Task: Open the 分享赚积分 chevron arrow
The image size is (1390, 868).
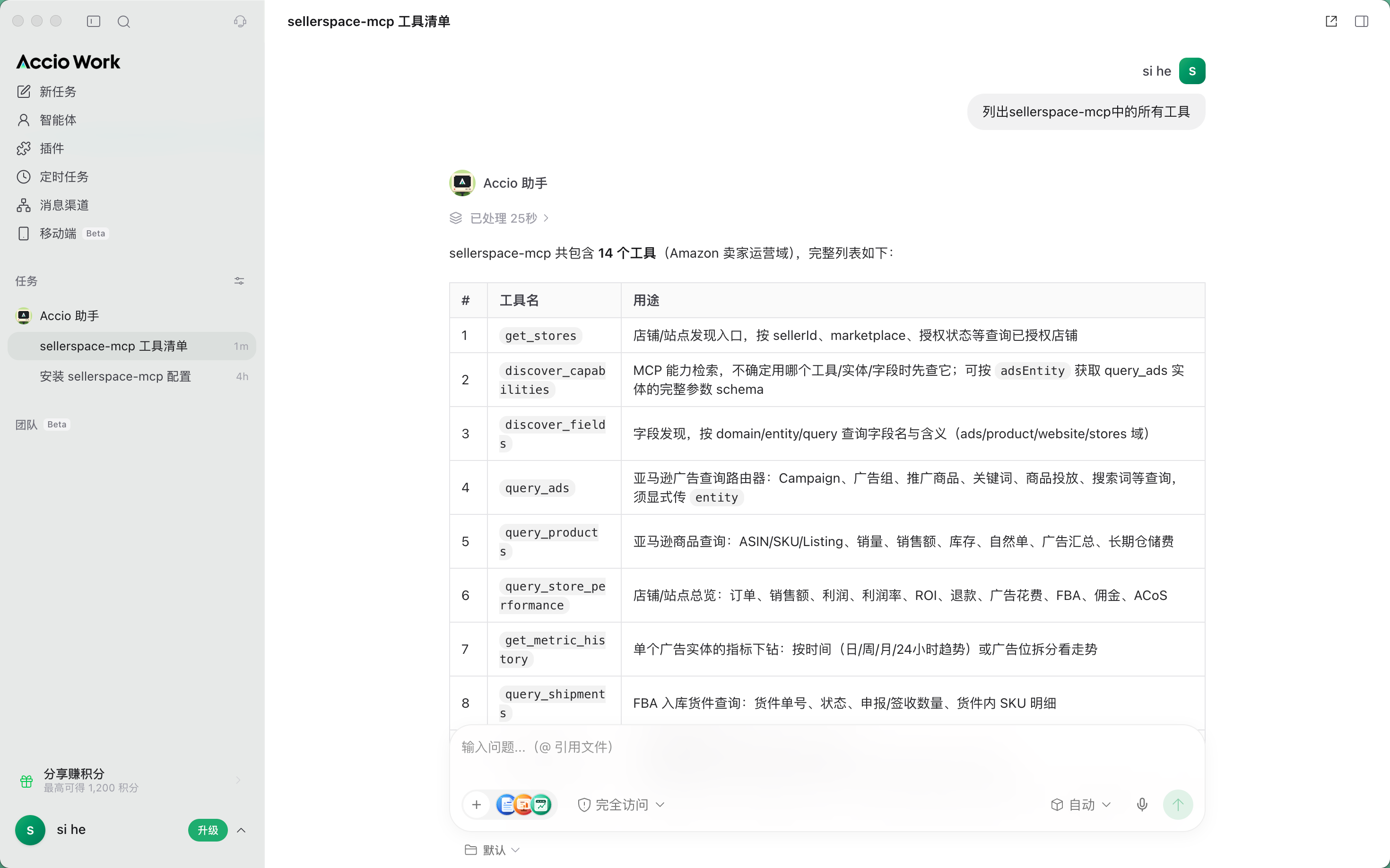Action: pos(238,780)
